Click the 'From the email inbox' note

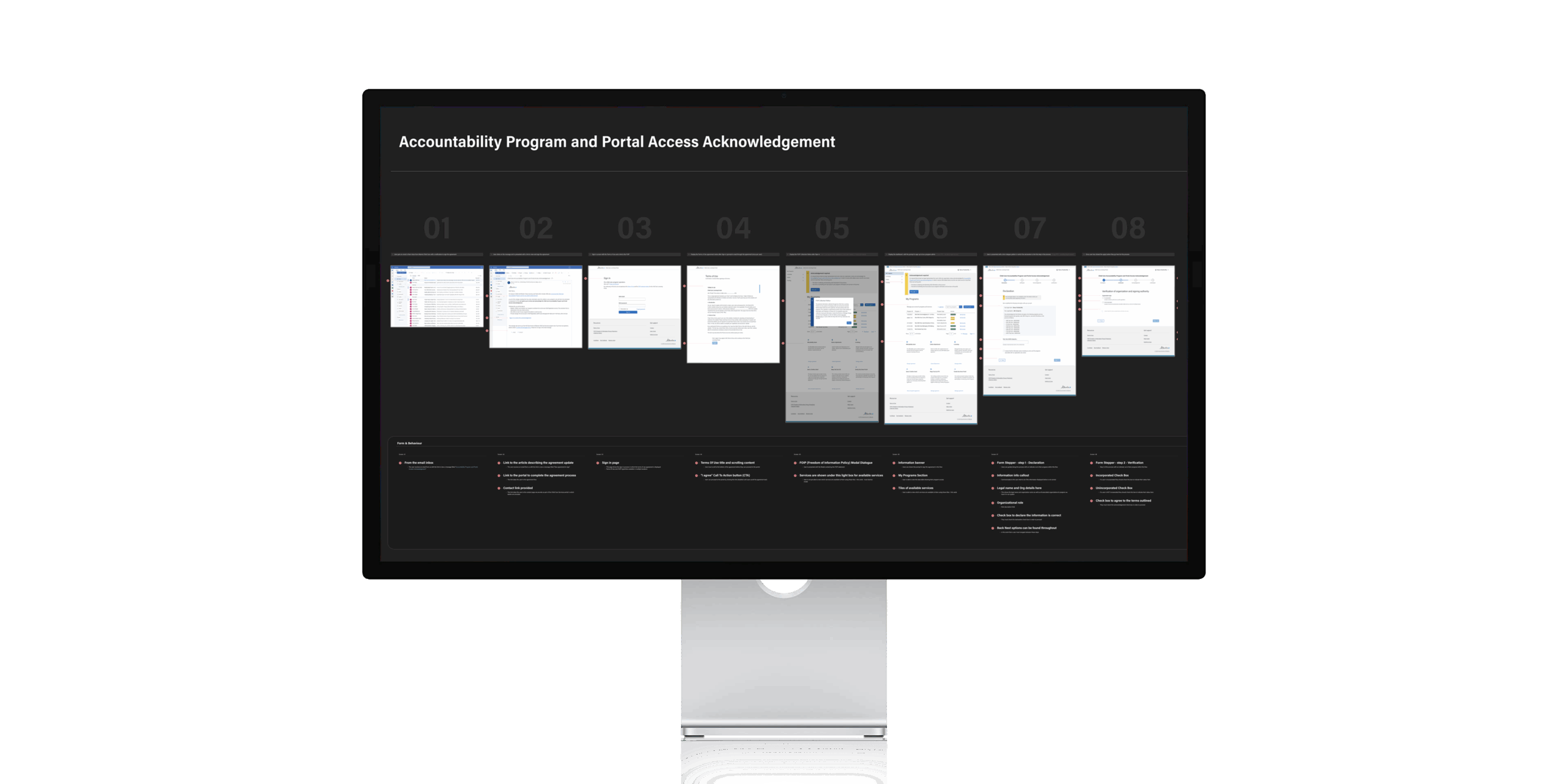point(419,462)
